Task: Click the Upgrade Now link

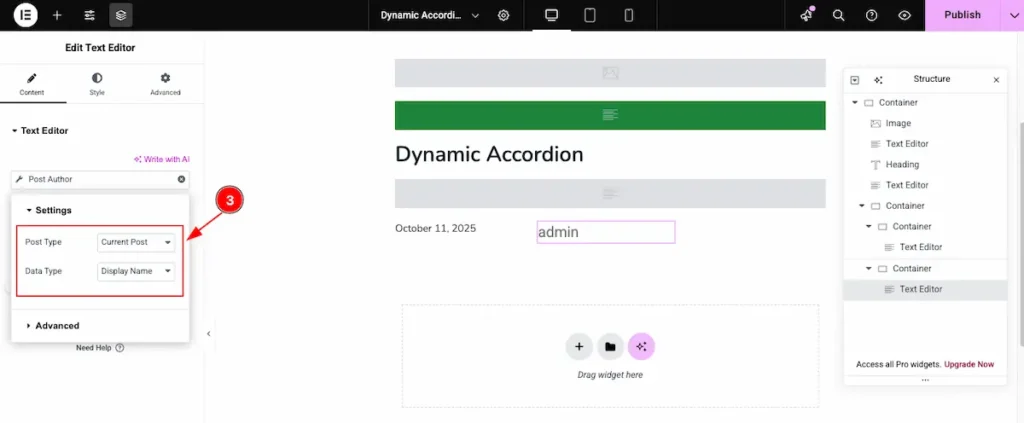Action: [969, 364]
